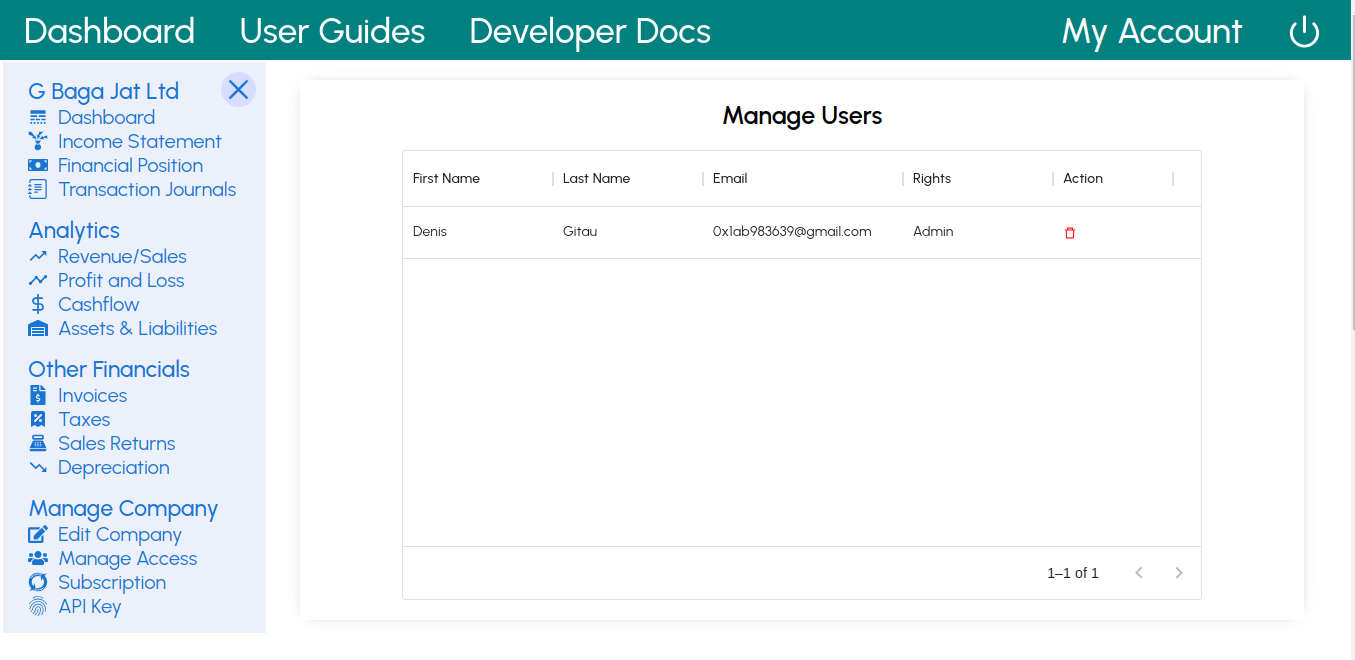
Task: Click the Taxes percent icon
Action: tap(38, 420)
